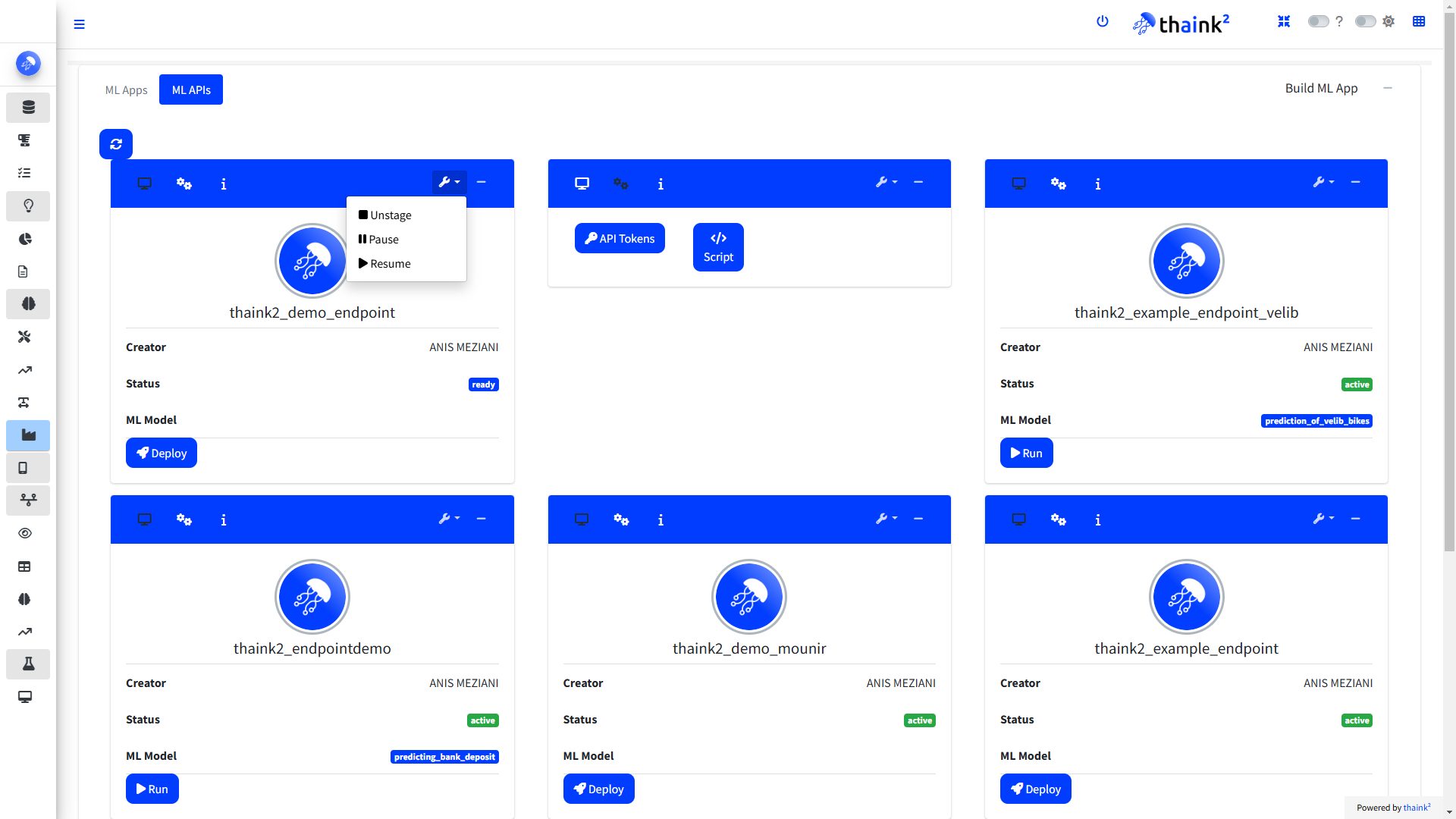Open gears settings on thaink2_endpointdemo card
Viewport: 1456px width, 819px height.
(x=184, y=519)
